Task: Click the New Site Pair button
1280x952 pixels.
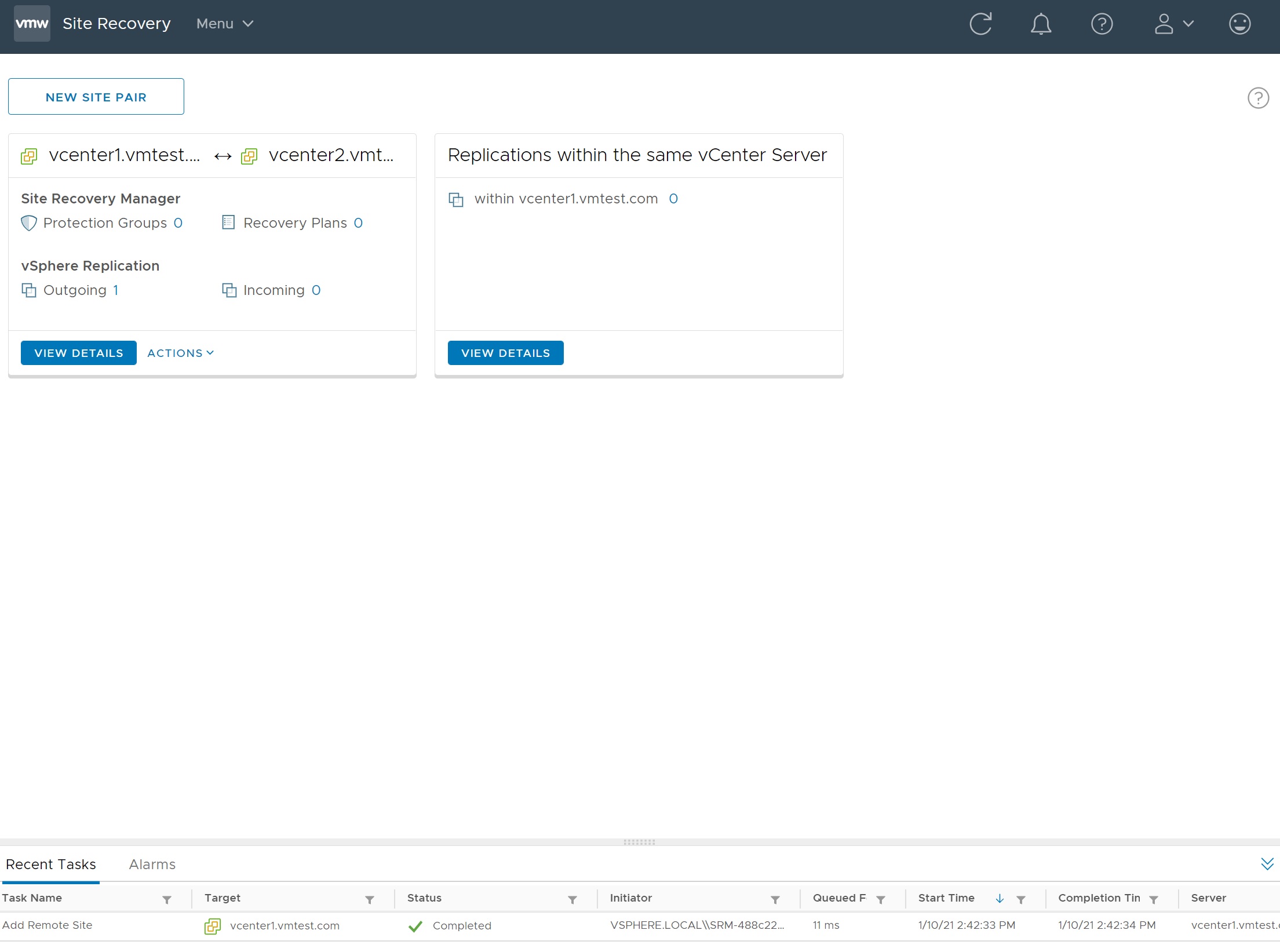Action: point(96,97)
